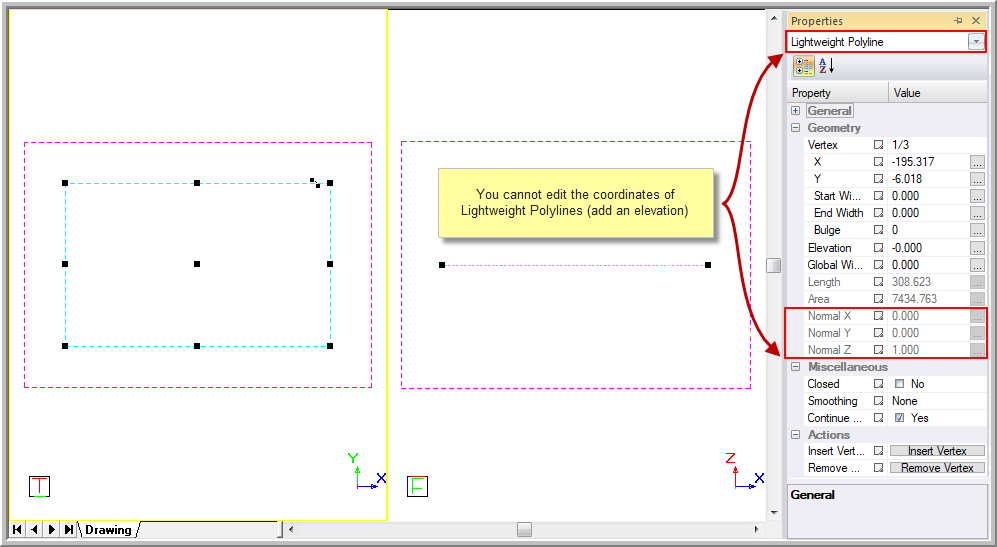Screen dimensions: 997x547
Task: Pin the Properties panel with auto-hide icon
Action: coord(958,20)
